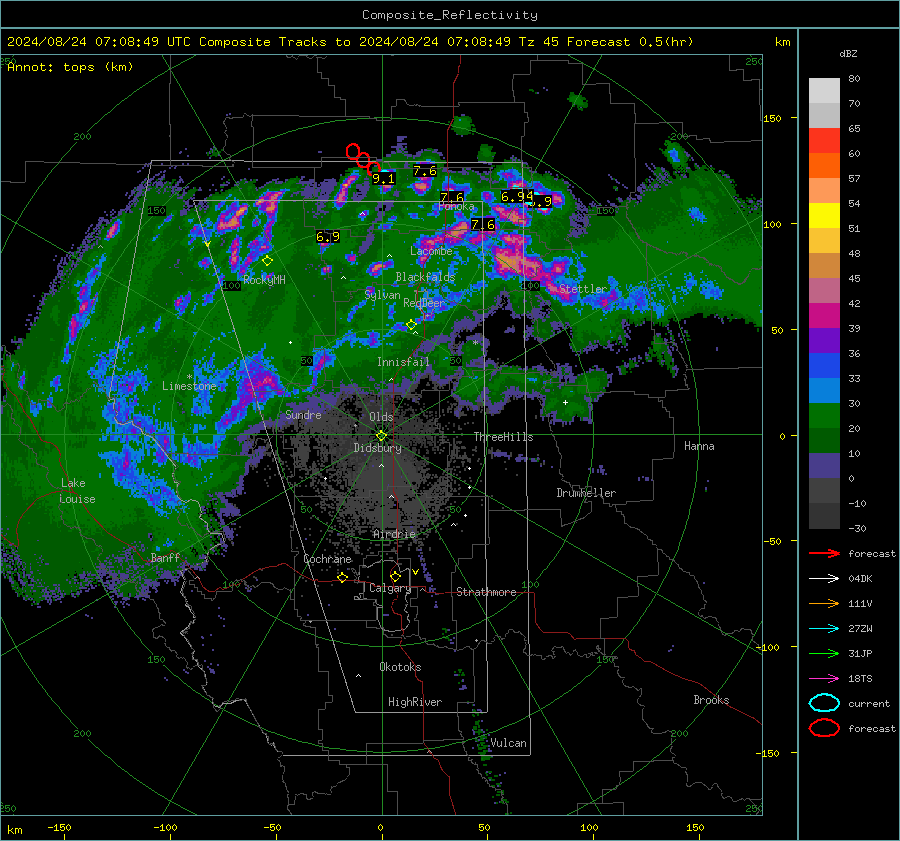The width and height of the screenshot is (900, 841).
Task: Select the orange 111V arrow legend symbol
Action: click(x=824, y=603)
